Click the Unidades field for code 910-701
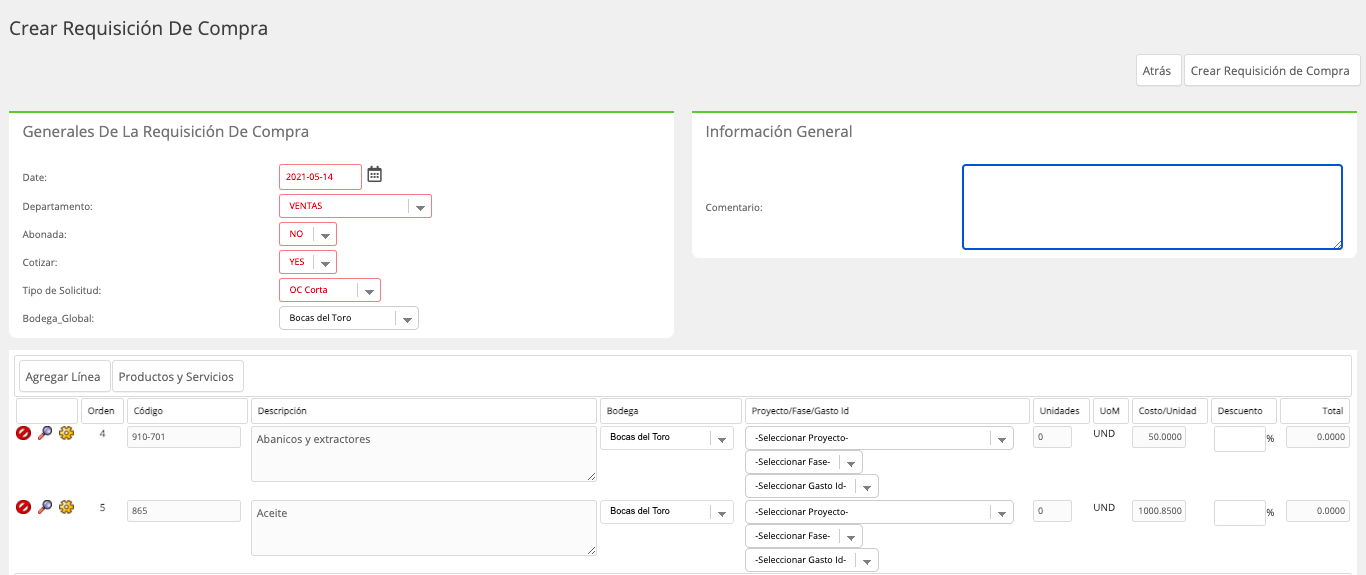1366x575 pixels. pos(1052,437)
